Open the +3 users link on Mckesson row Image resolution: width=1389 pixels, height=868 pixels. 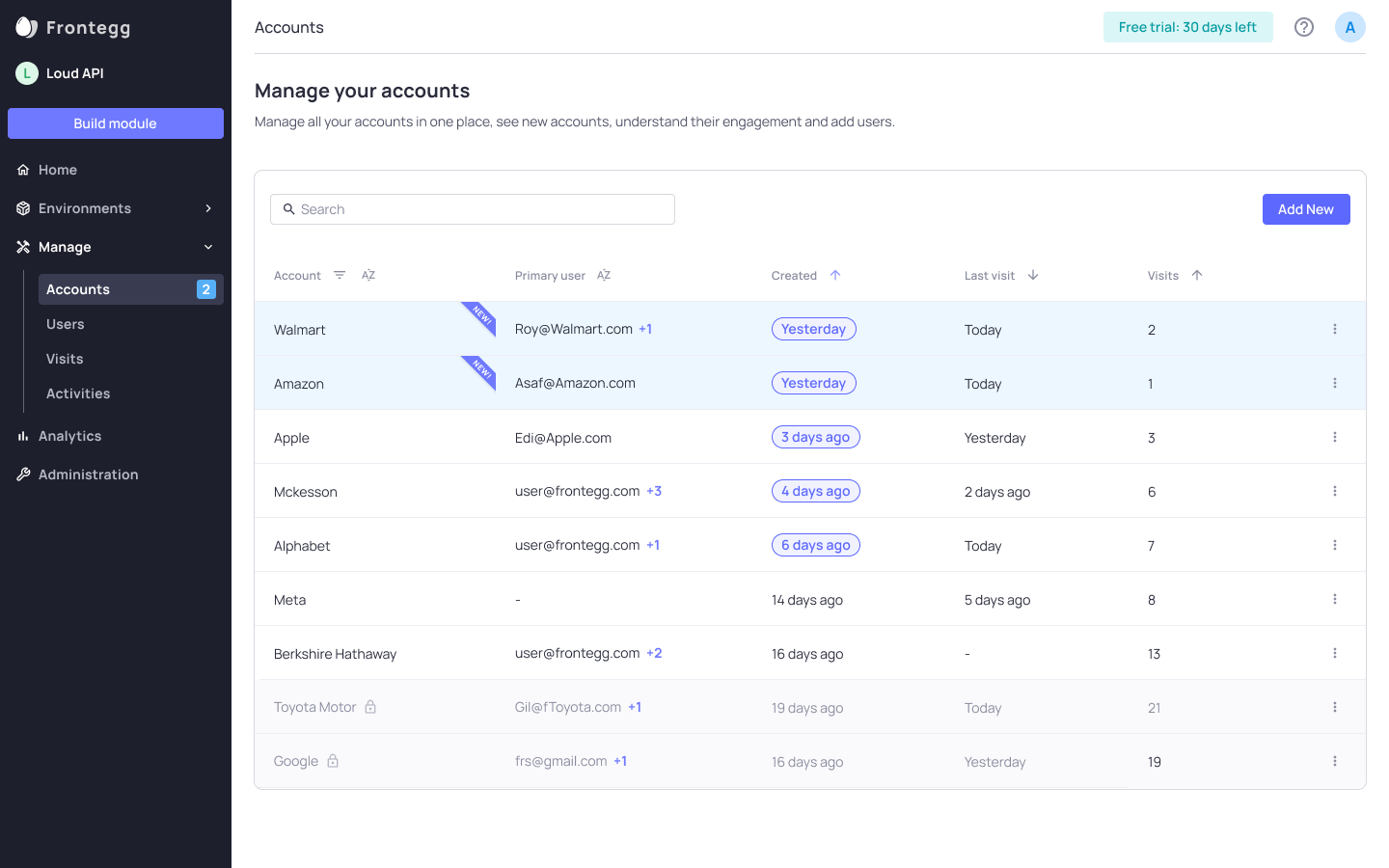click(x=655, y=491)
